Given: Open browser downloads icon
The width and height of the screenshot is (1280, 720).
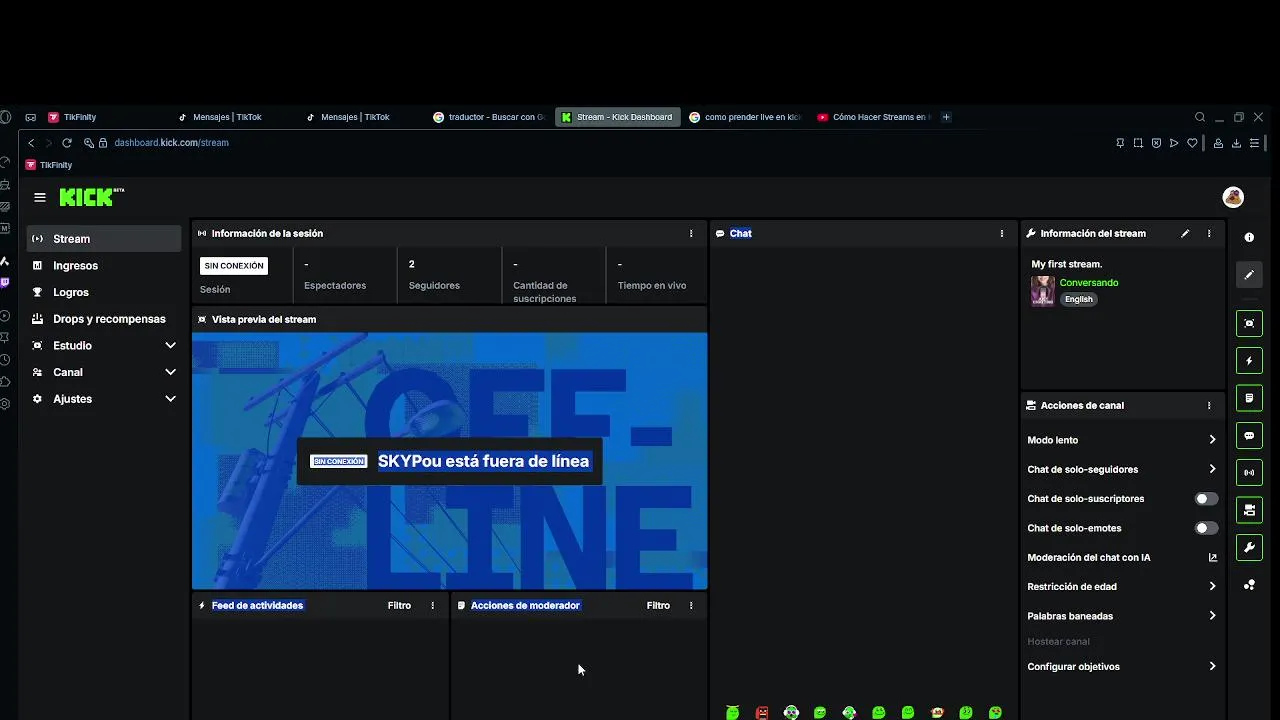Looking at the screenshot, I should (1236, 143).
